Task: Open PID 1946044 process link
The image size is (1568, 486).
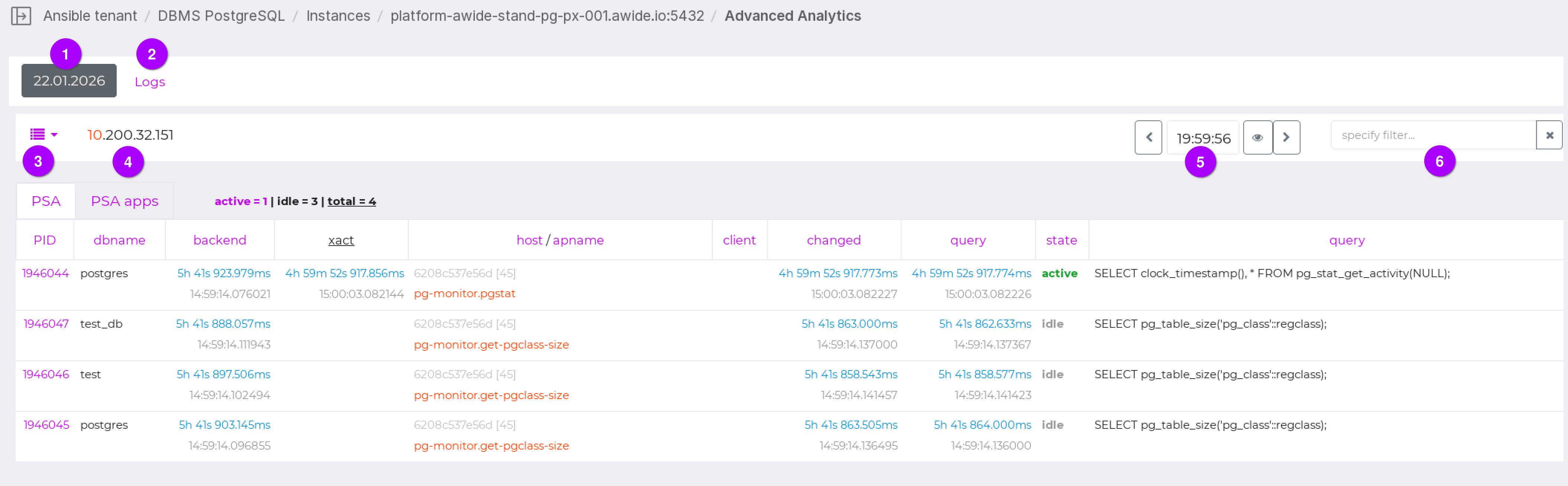Action: click(x=46, y=273)
